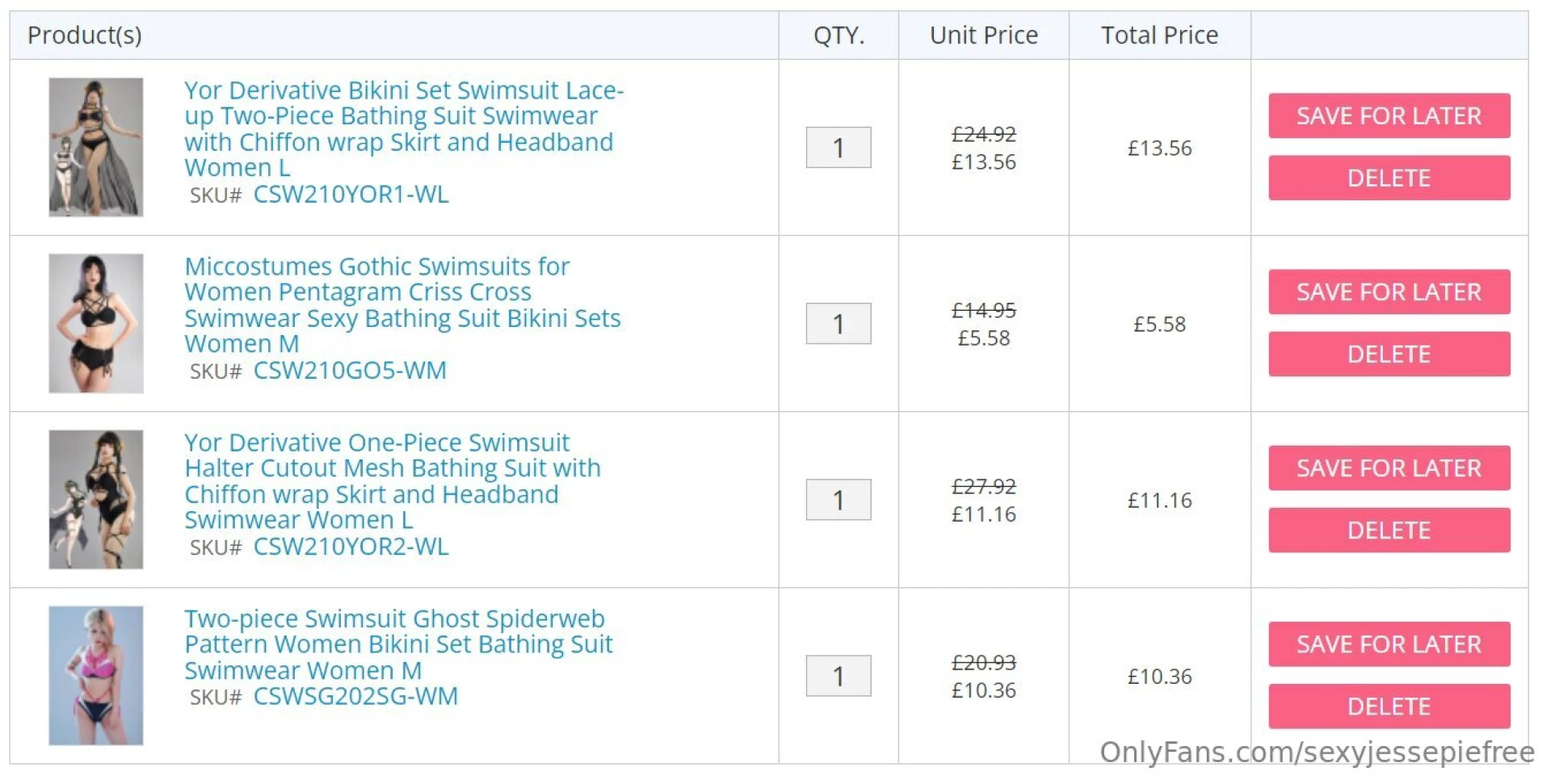
Task: Delete the Yor one-piece swimsuit from cart
Action: (1388, 530)
